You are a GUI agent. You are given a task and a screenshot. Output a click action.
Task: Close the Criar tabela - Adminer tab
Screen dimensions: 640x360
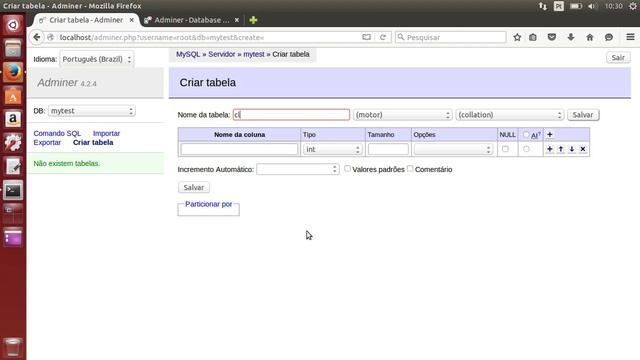[x=131, y=20]
